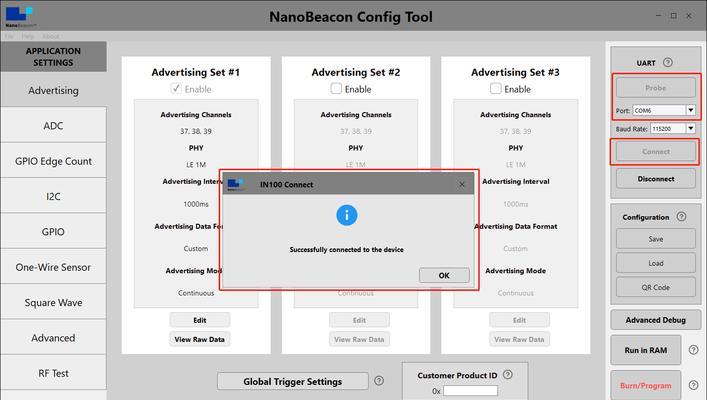Edit Advertising Set #3

click(519, 320)
